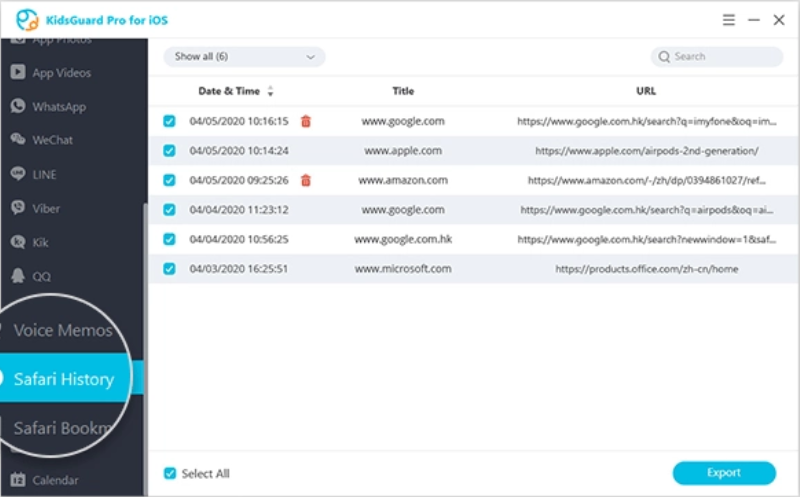This screenshot has height=497, width=800.
Task: Select the 04/04/2020 10:56:25 timestamp
Action: pyautogui.click(x=239, y=239)
